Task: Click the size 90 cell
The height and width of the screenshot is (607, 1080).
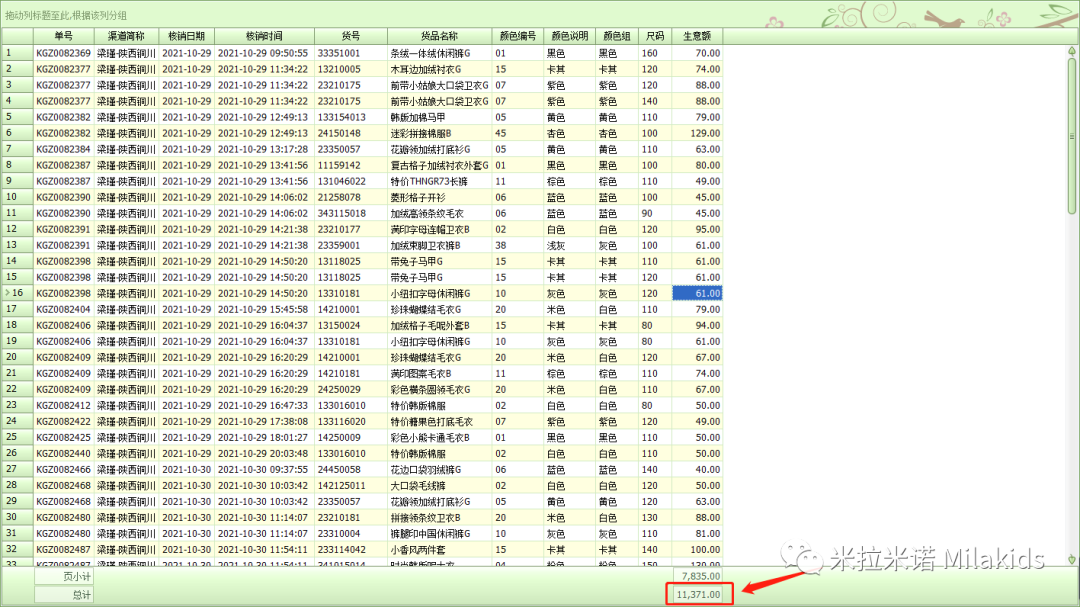Action: point(655,214)
